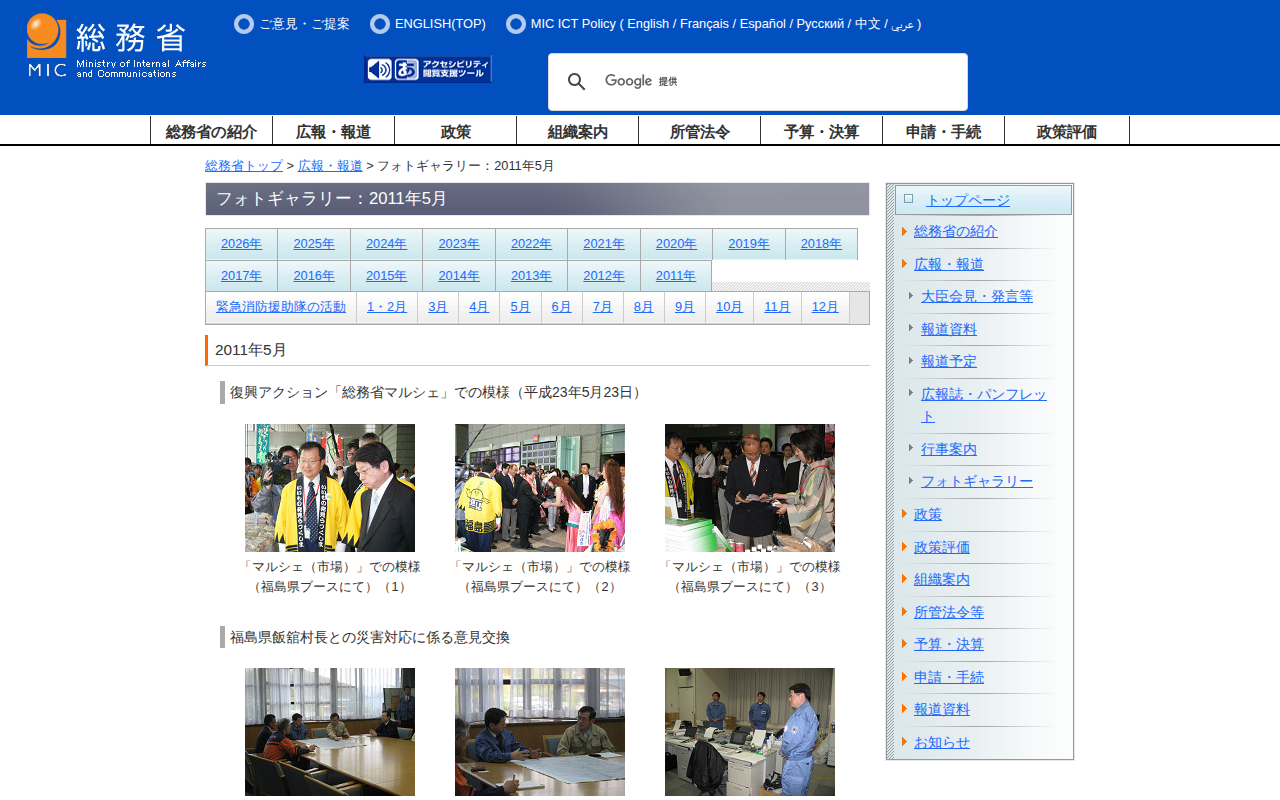
Task: Open the 大臣会見・発言等 sidebar link
Action: [977, 296]
